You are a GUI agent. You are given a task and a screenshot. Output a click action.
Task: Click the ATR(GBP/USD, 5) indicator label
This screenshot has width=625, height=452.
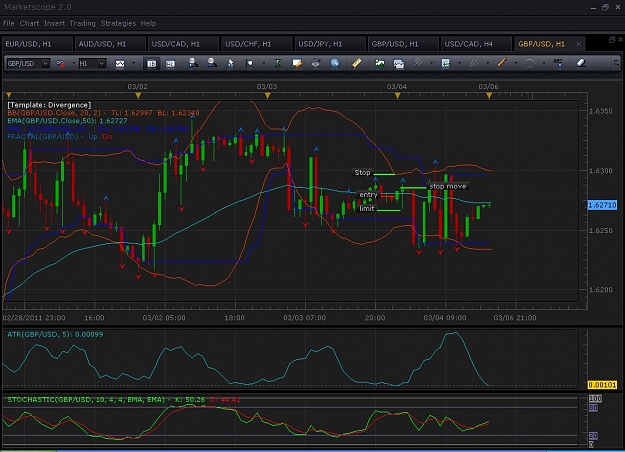point(55,334)
